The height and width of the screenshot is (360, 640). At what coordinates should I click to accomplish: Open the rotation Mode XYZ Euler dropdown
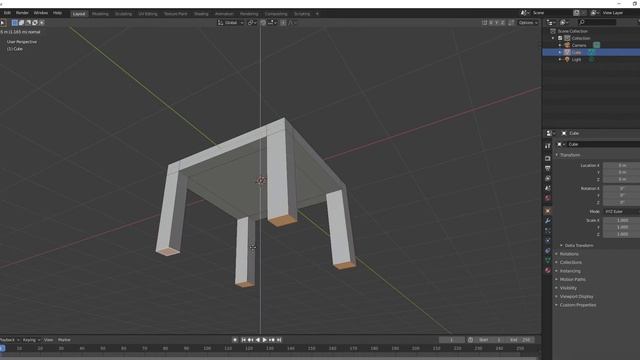pos(621,211)
